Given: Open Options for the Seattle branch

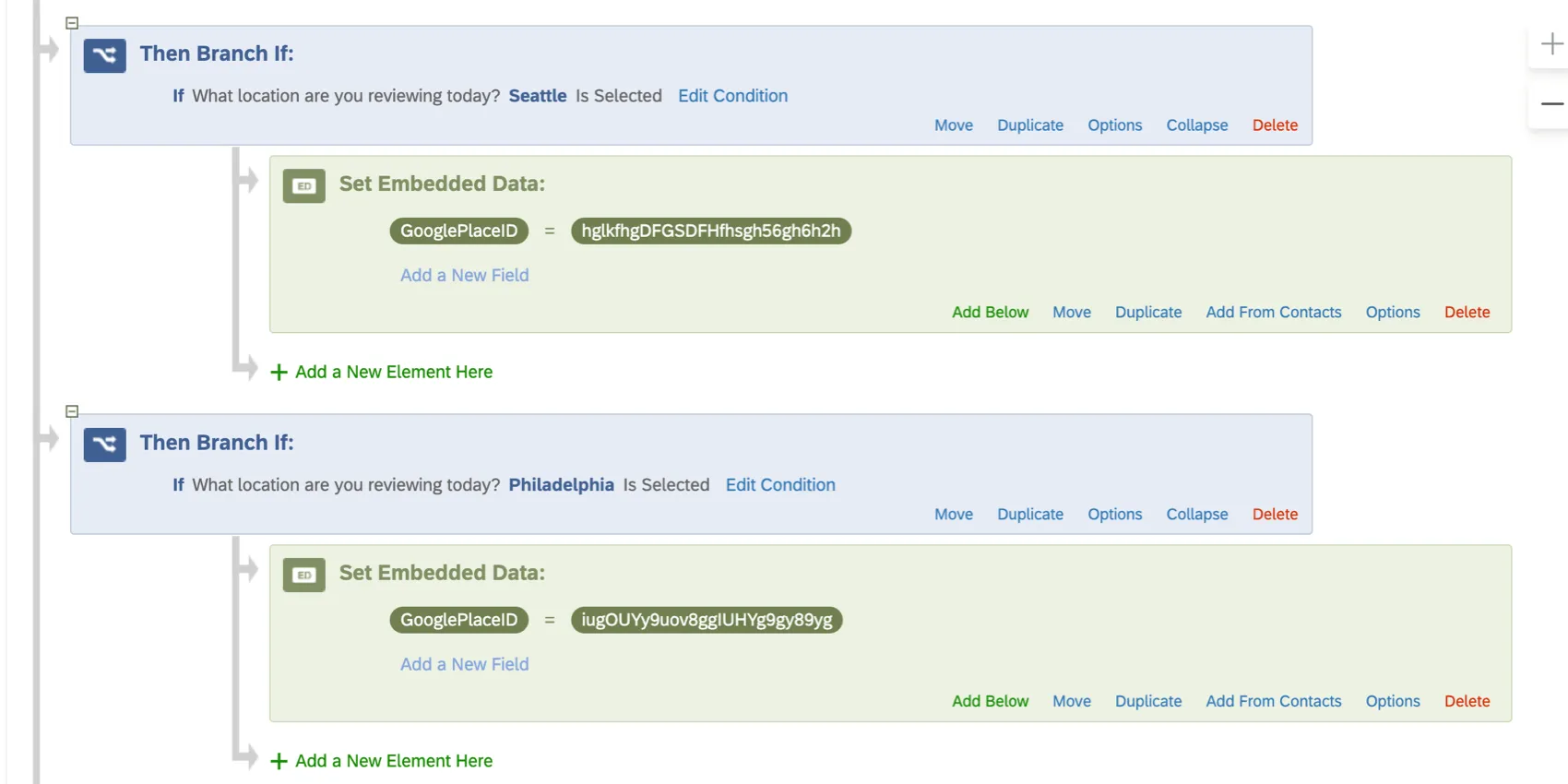Looking at the screenshot, I should (x=1114, y=125).
